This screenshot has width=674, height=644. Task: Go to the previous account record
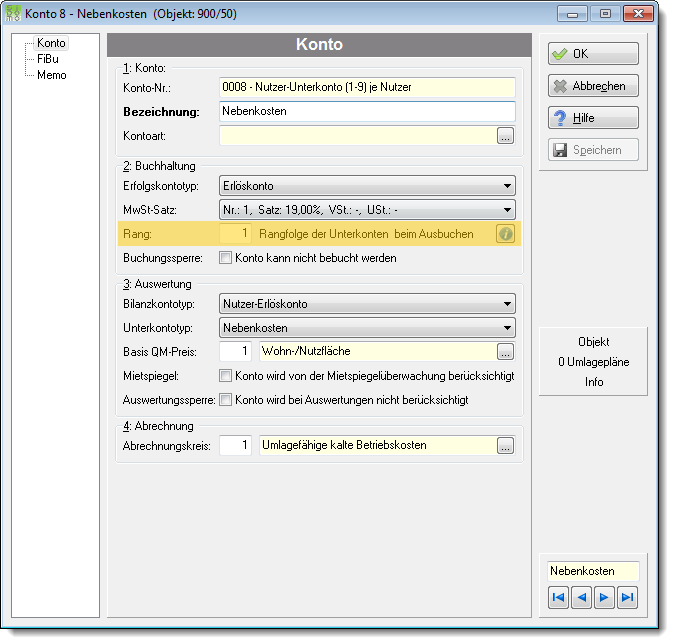582,598
